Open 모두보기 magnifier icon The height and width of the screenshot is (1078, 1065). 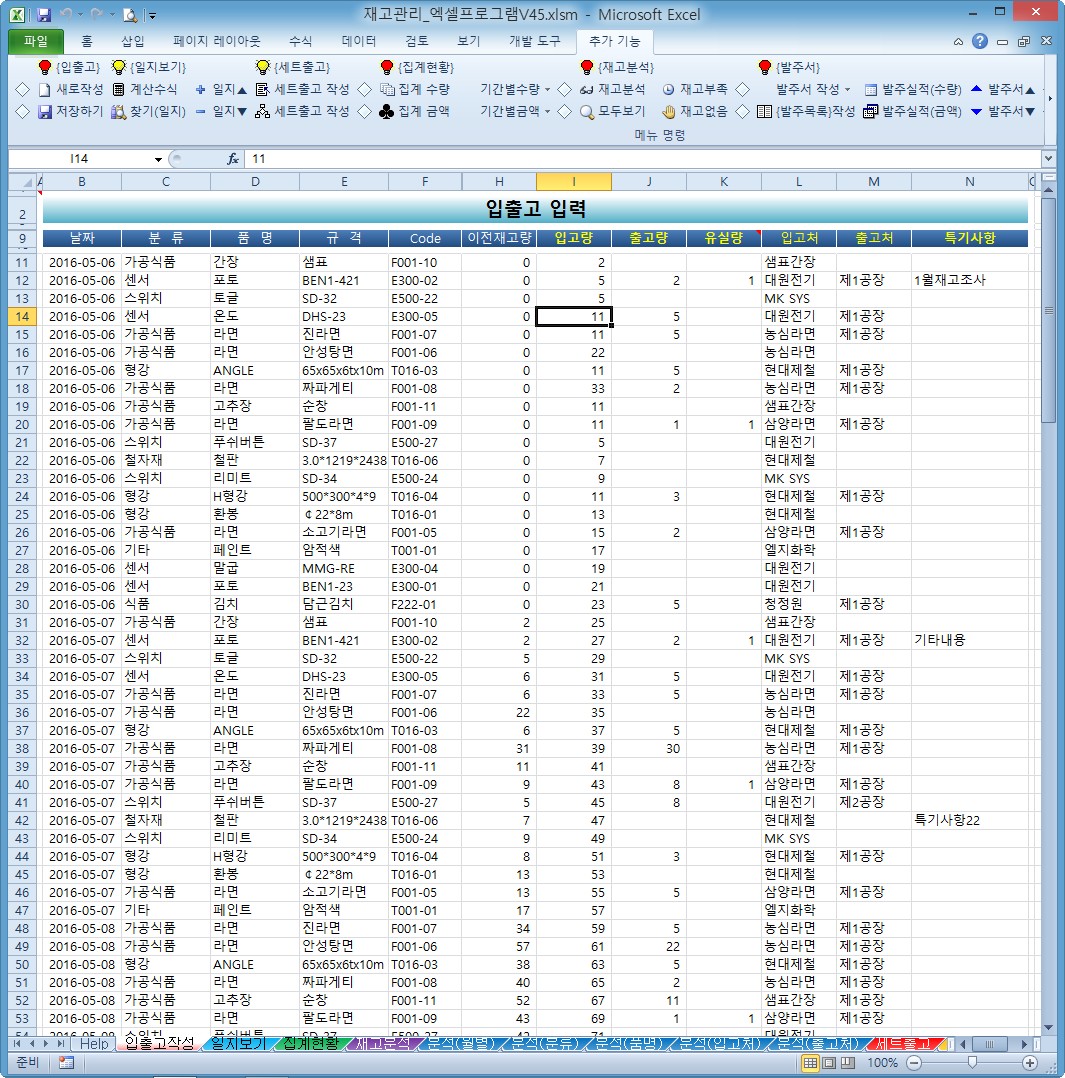coord(586,111)
